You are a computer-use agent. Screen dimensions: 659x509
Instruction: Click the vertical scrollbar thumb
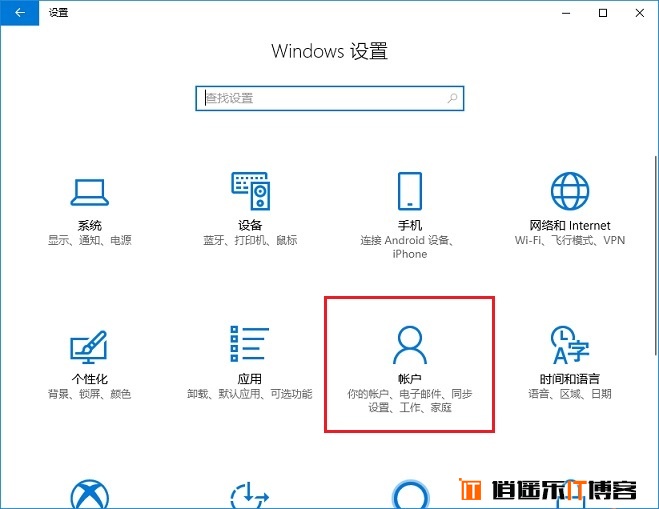click(656, 256)
